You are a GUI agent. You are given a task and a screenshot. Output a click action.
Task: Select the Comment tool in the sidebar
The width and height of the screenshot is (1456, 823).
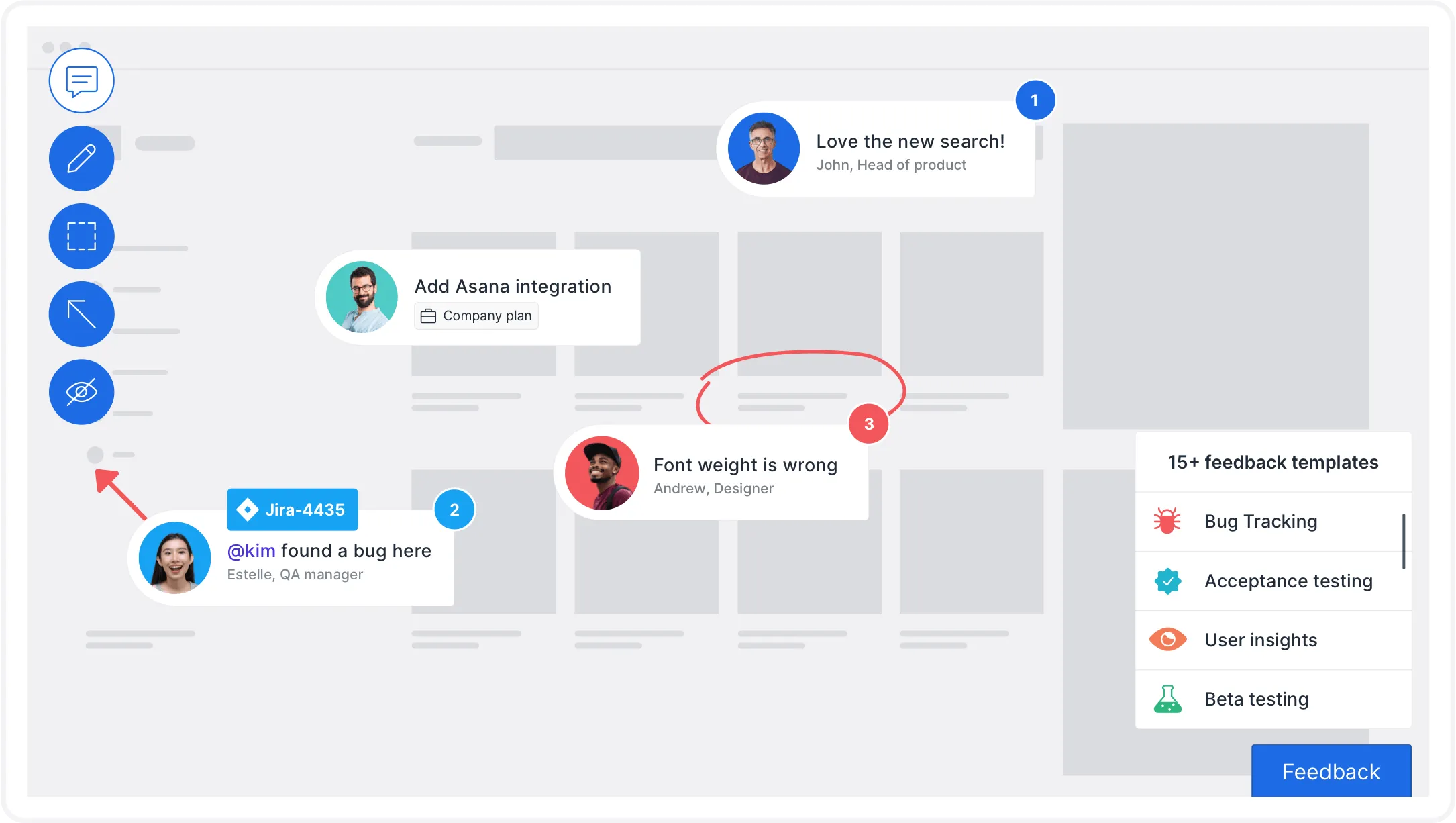tap(81, 80)
